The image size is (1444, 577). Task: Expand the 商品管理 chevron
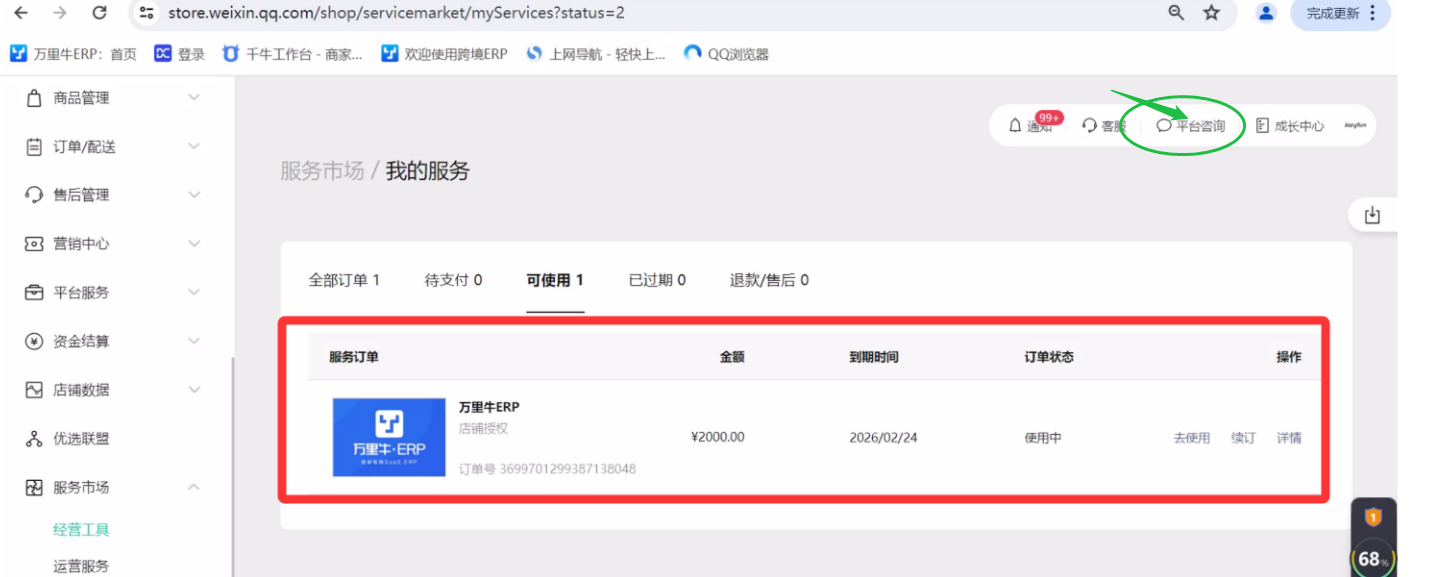(194, 98)
